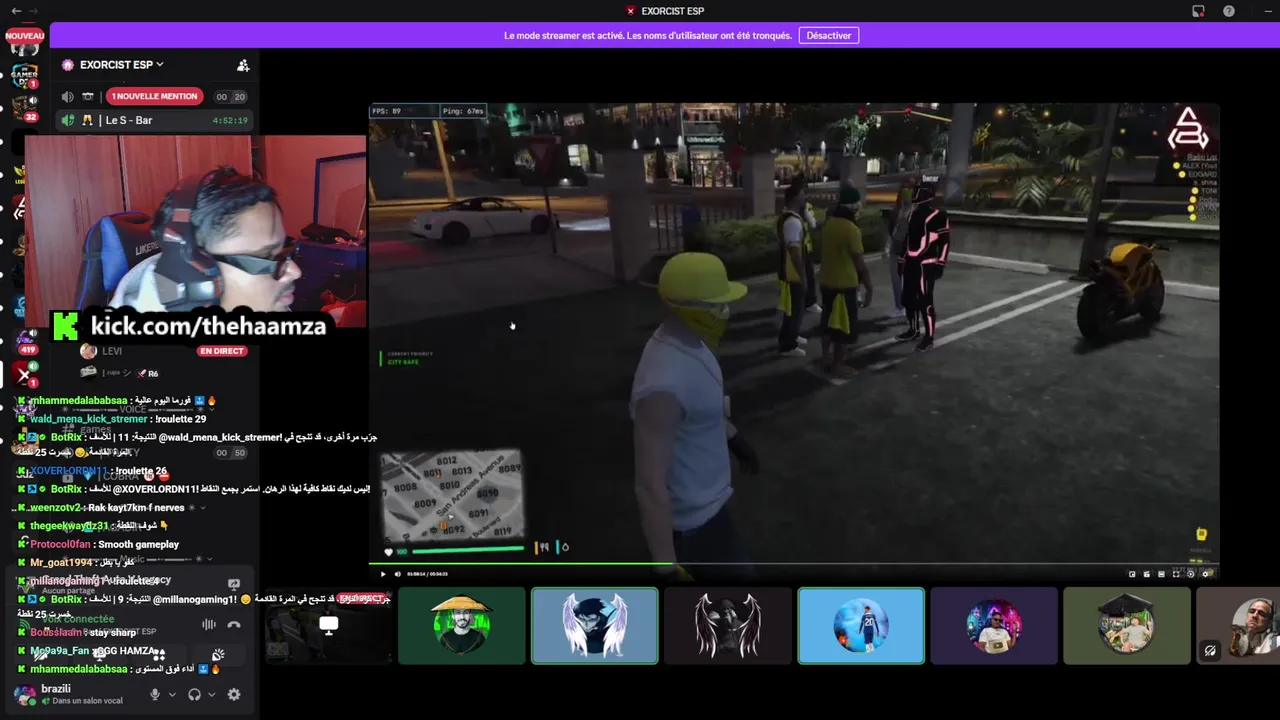Open the headphone output options chevron

[211, 694]
